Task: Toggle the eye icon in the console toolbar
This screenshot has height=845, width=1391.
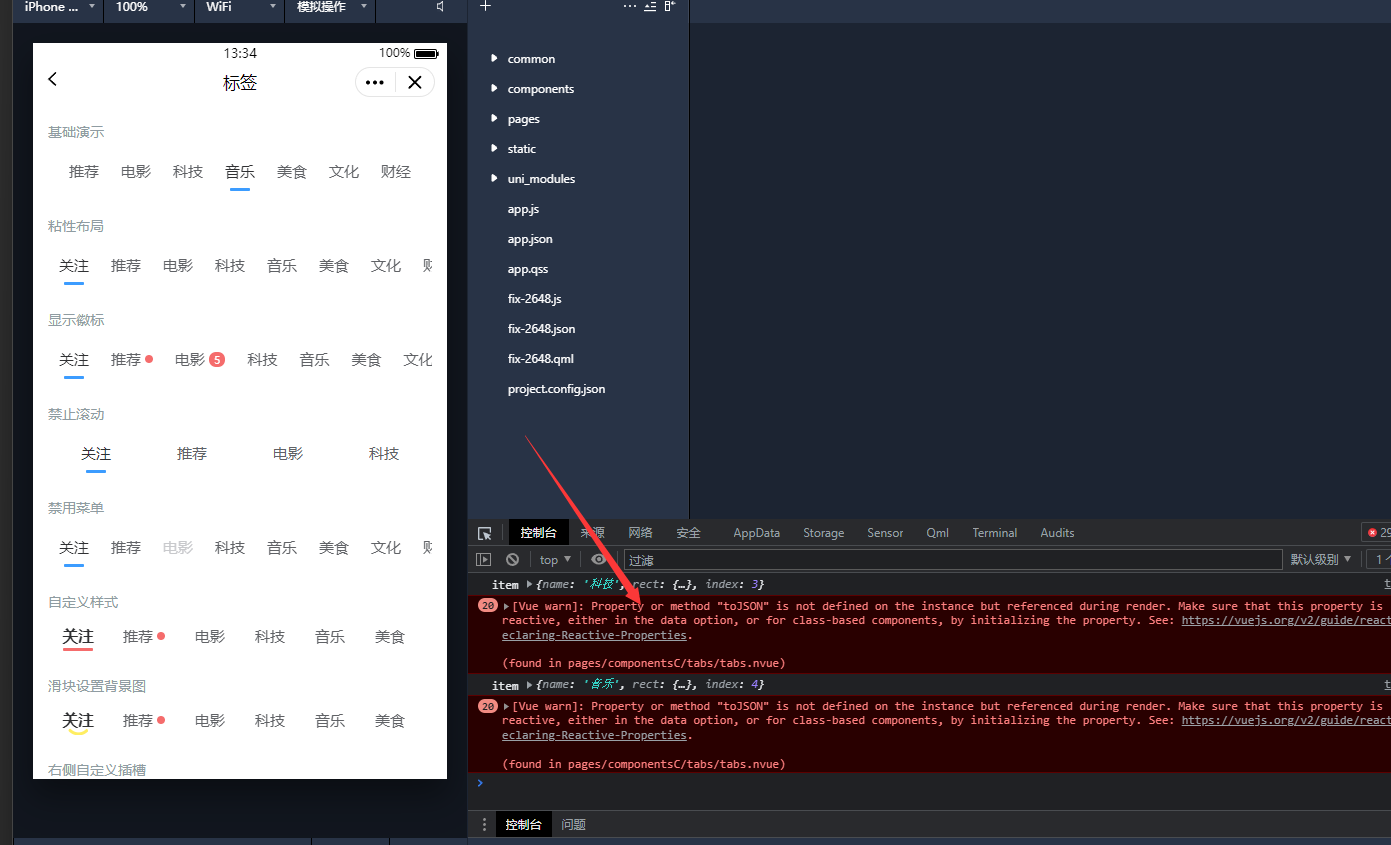Action: tap(598, 558)
